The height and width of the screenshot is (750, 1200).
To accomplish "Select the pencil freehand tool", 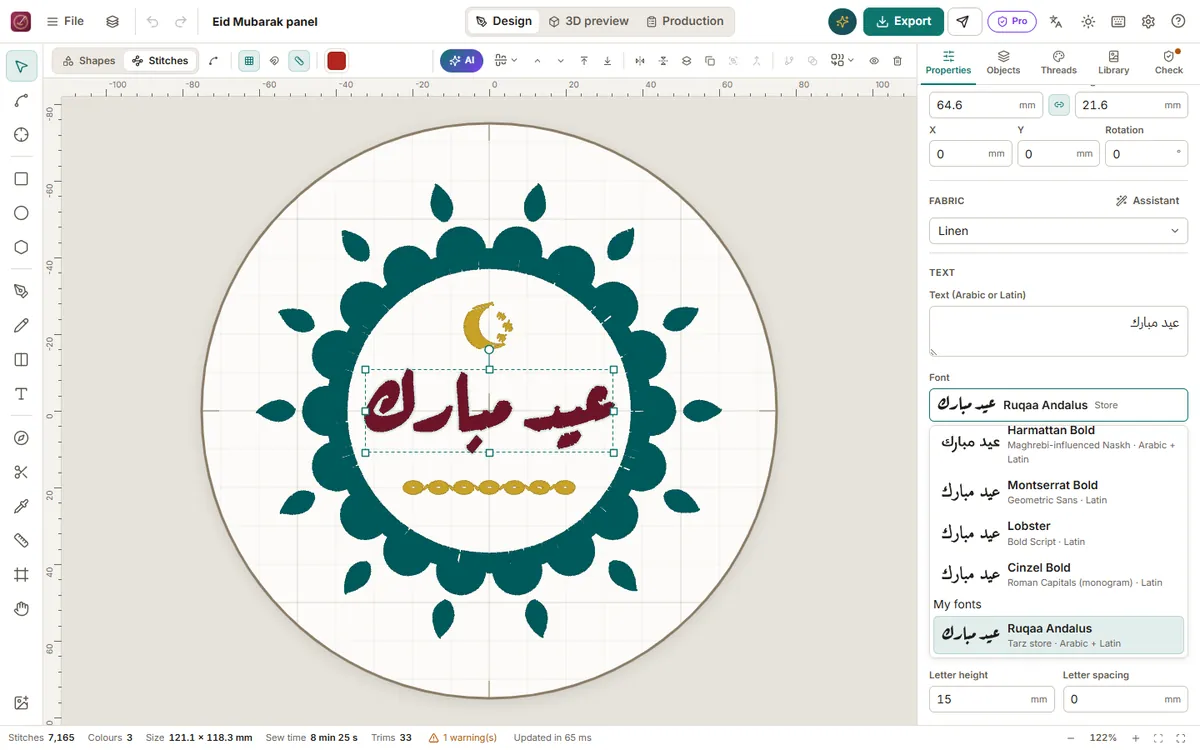I will pyautogui.click(x=21, y=325).
